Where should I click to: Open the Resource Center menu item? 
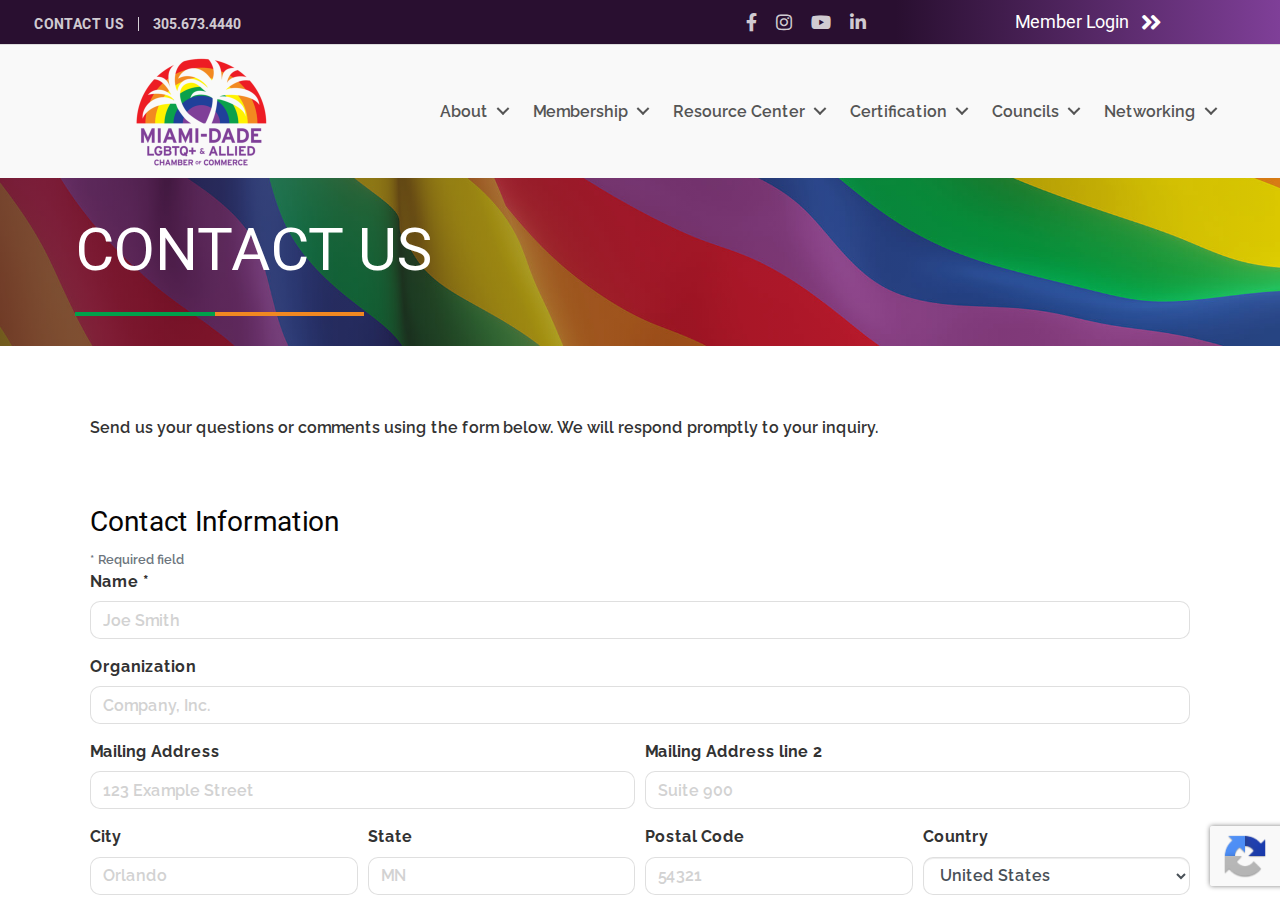(739, 111)
